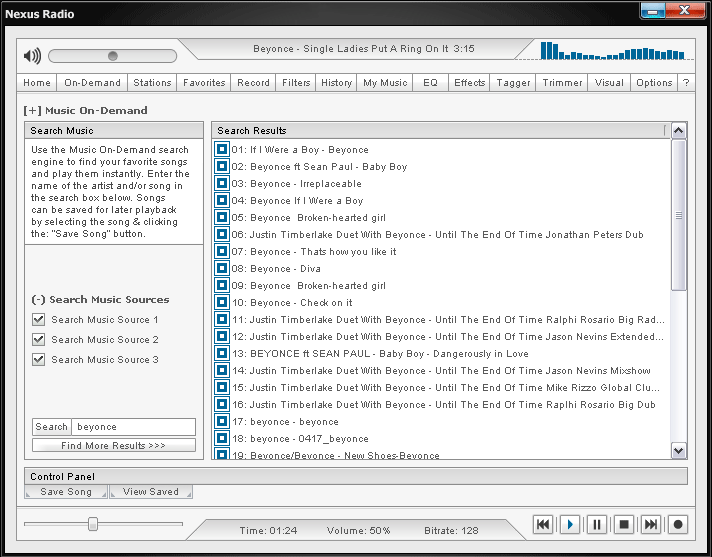Click icon beside result 11 Ralphi Rosario Big Rad
Image resolution: width=712 pixels, height=557 pixels.
pyautogui.click(x=222, y=320)
